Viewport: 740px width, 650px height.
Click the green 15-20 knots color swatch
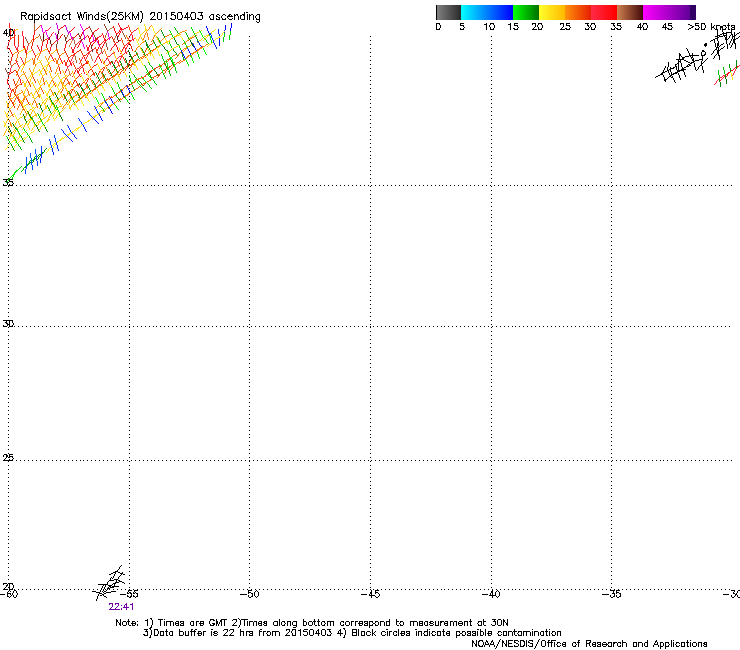tap(526, 12)
